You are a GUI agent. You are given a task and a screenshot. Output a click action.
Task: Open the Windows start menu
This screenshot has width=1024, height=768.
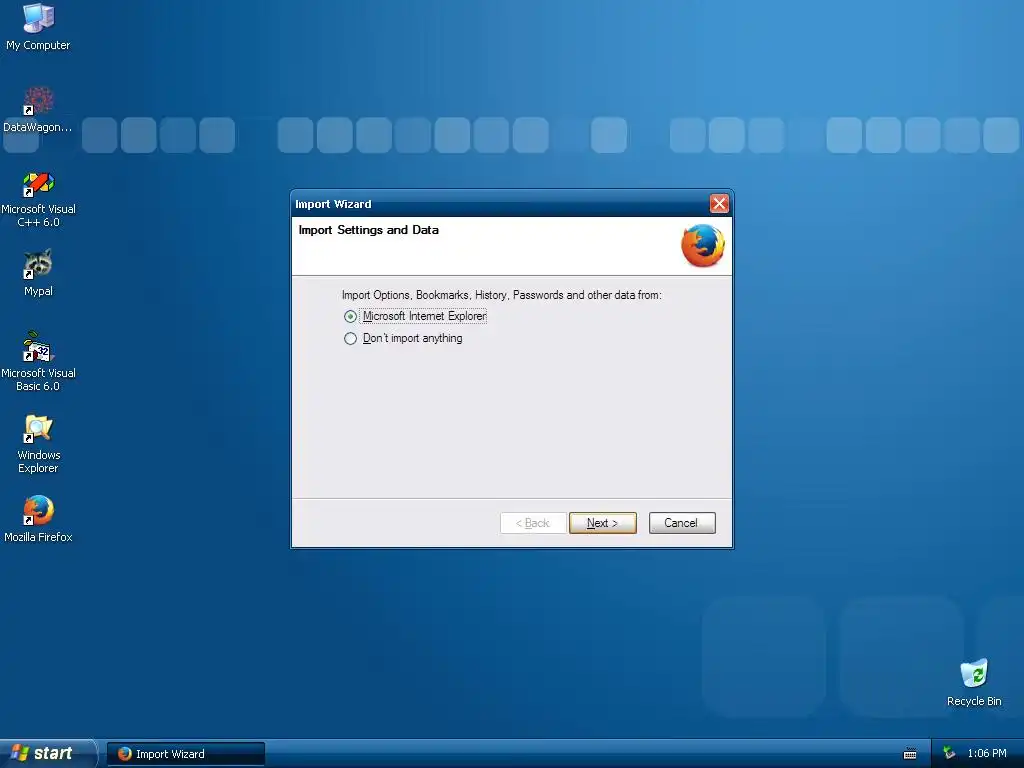[x=48, y=754]
